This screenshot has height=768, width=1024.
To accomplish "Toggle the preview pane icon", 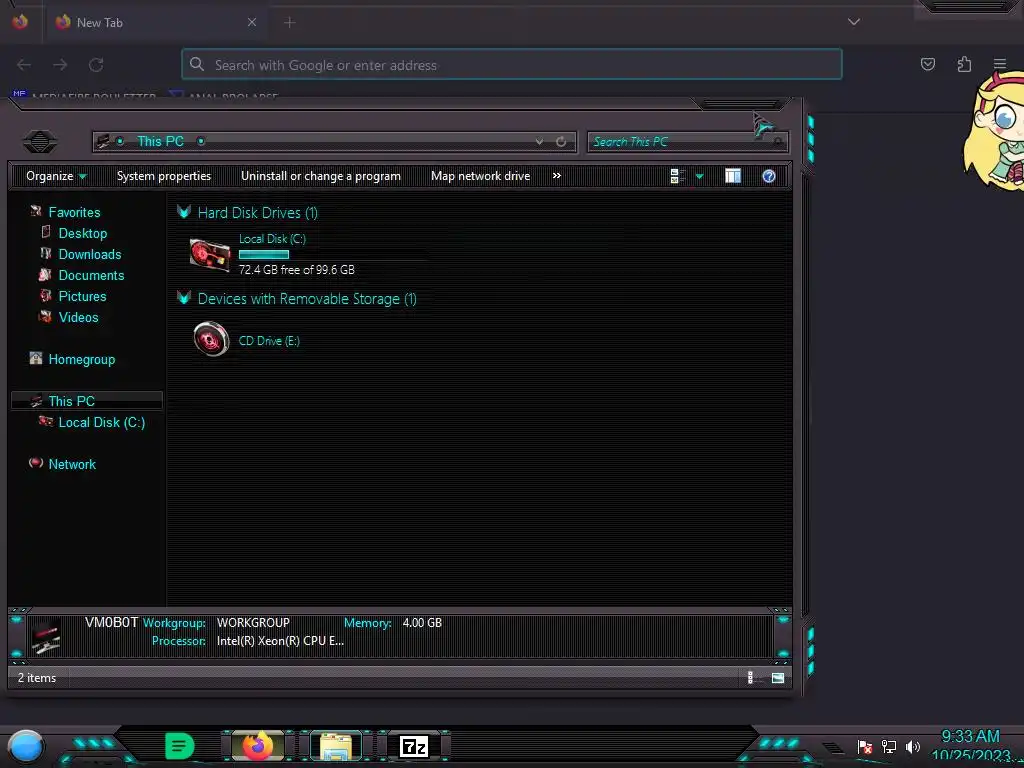I will coord(733,176).
